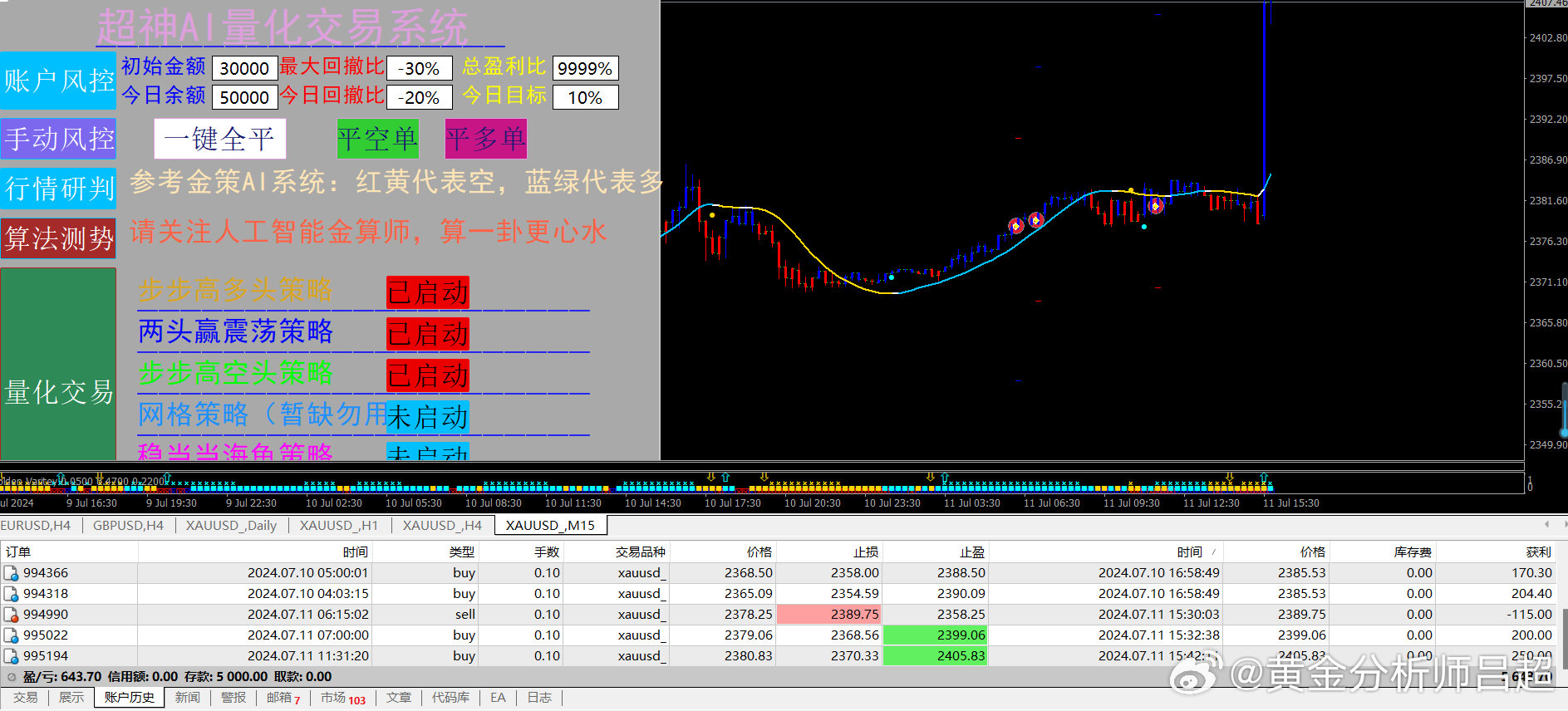
Task: Click the magenta 平多单 button
Action: point(485,139)
